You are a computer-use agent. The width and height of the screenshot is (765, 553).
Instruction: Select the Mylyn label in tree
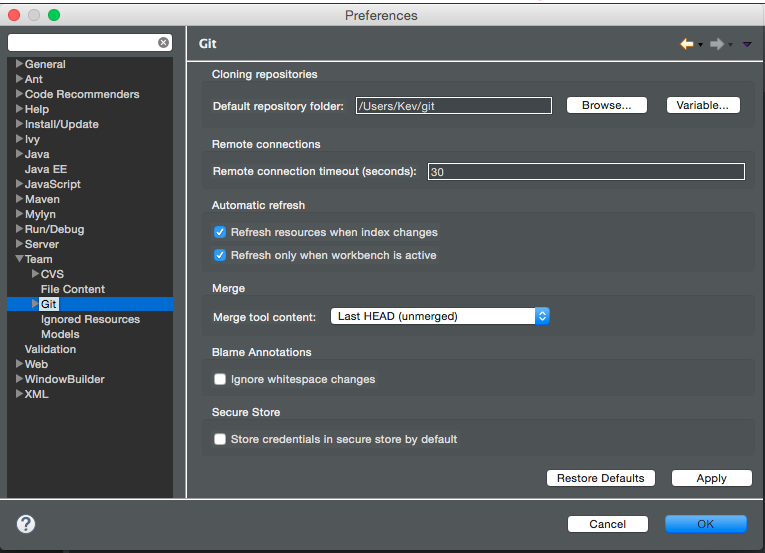[40, 214]
